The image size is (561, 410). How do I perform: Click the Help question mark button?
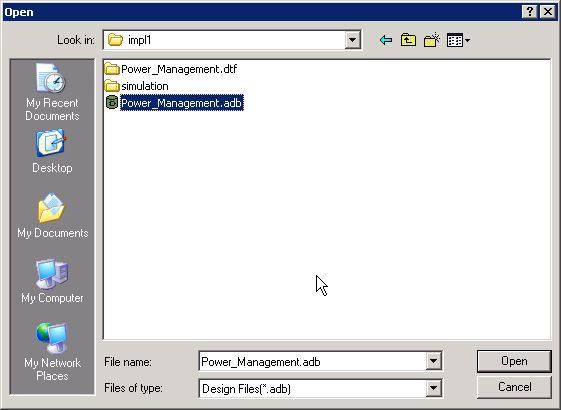(x=530, y=12)
